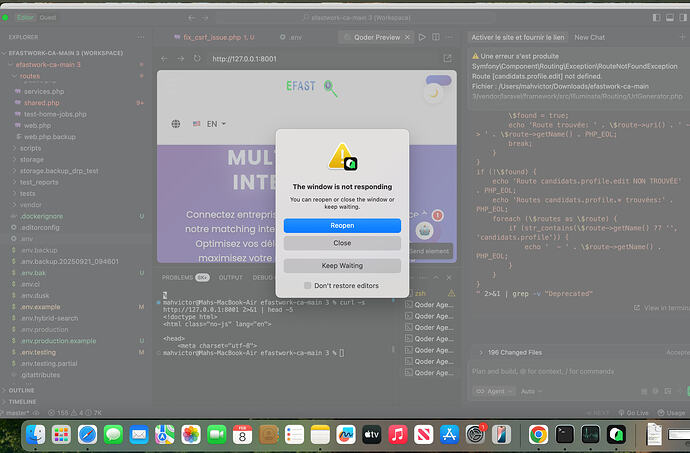Toggle the secondary sidebar layout icon
The width and height of the screenshot is (690, 453).
click(683, 18)
